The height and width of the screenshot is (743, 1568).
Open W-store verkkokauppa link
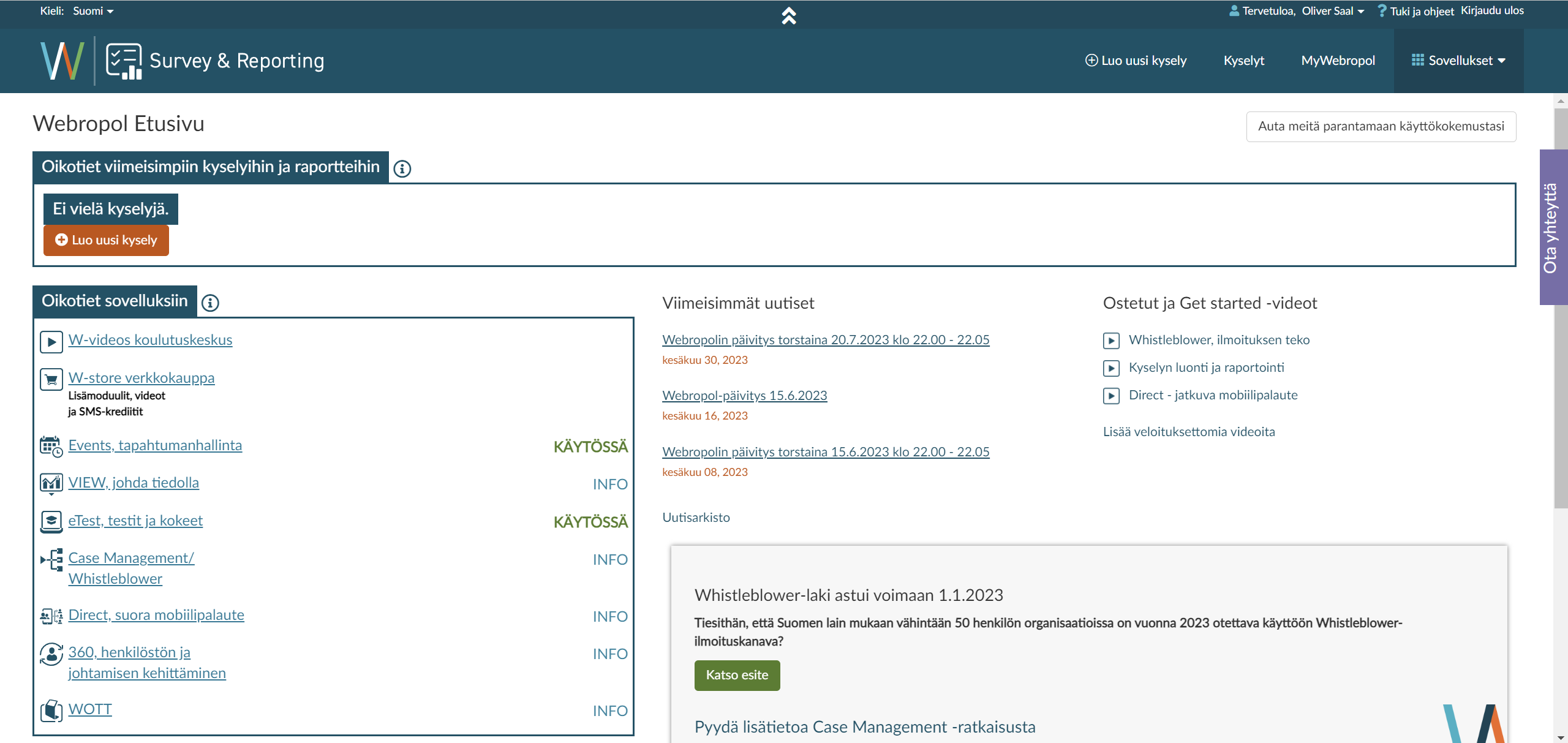click(141, 378)
